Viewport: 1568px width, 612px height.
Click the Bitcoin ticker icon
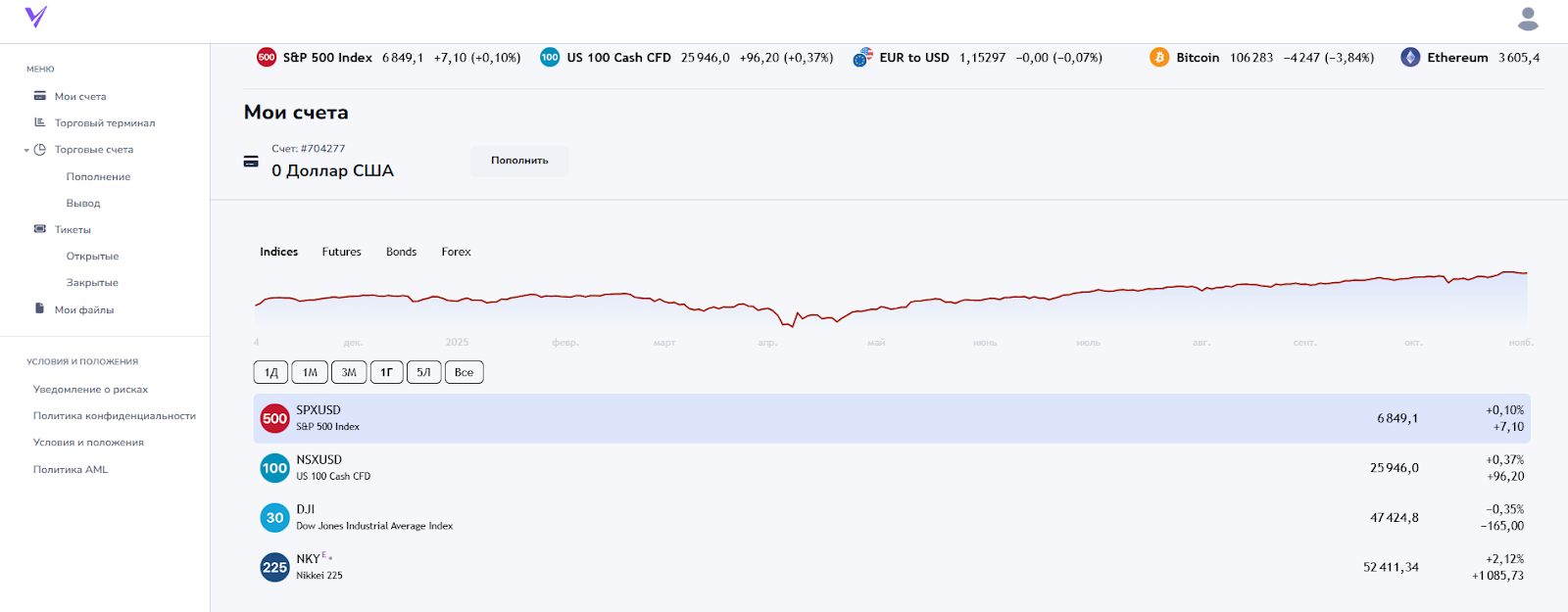point(1159,57)
